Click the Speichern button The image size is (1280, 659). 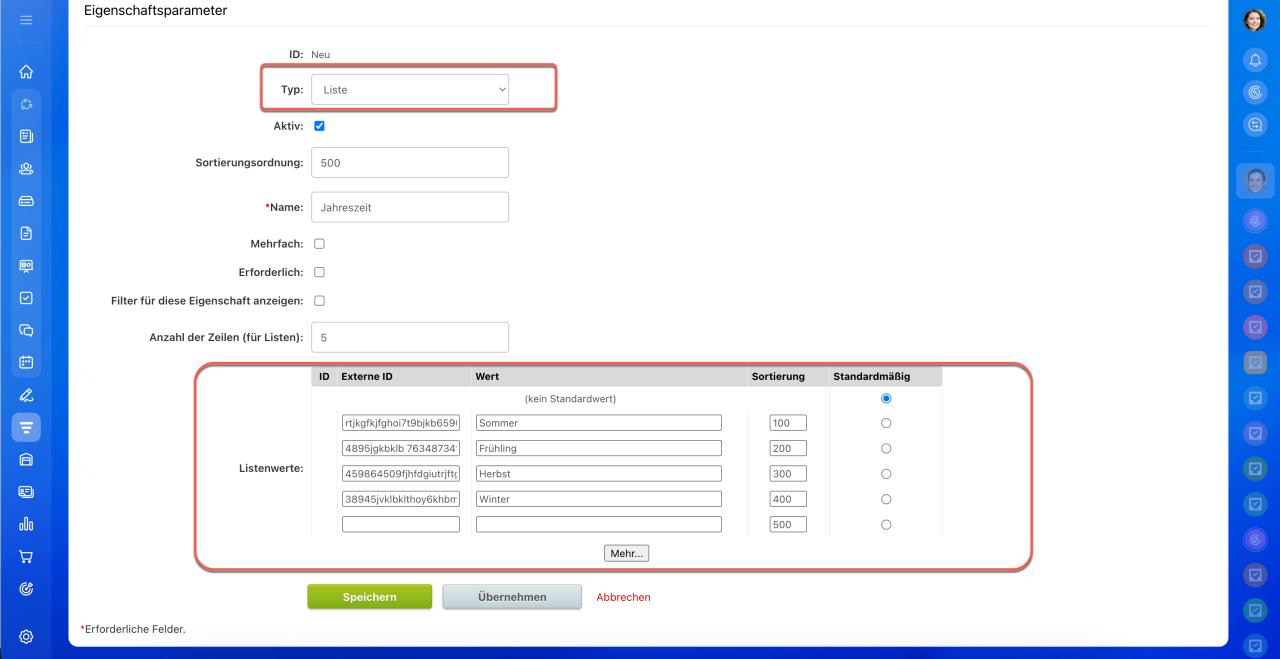370,597
